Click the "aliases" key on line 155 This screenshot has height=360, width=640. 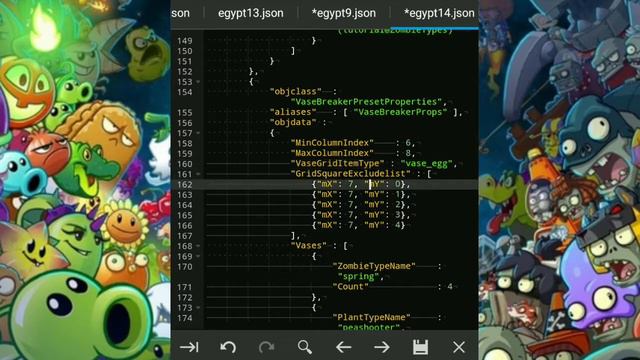293,112
